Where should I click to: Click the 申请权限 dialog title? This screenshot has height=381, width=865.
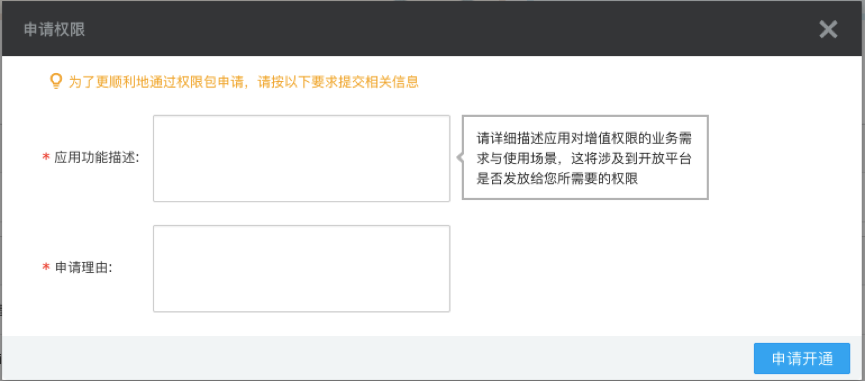54,30
